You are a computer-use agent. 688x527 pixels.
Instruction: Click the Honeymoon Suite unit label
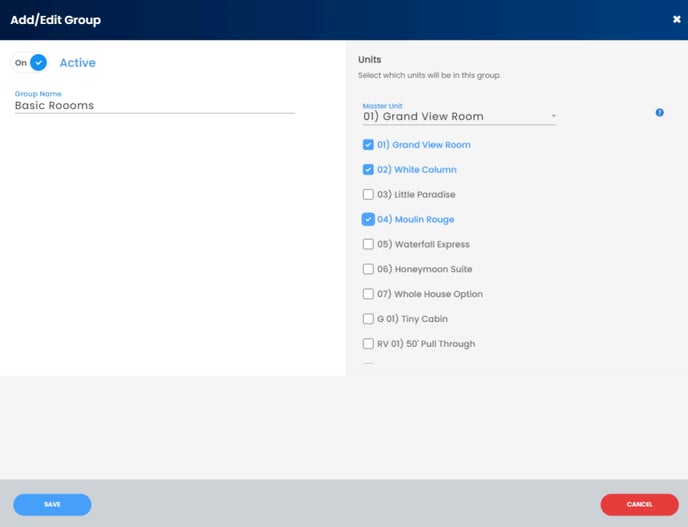(432, 270)
